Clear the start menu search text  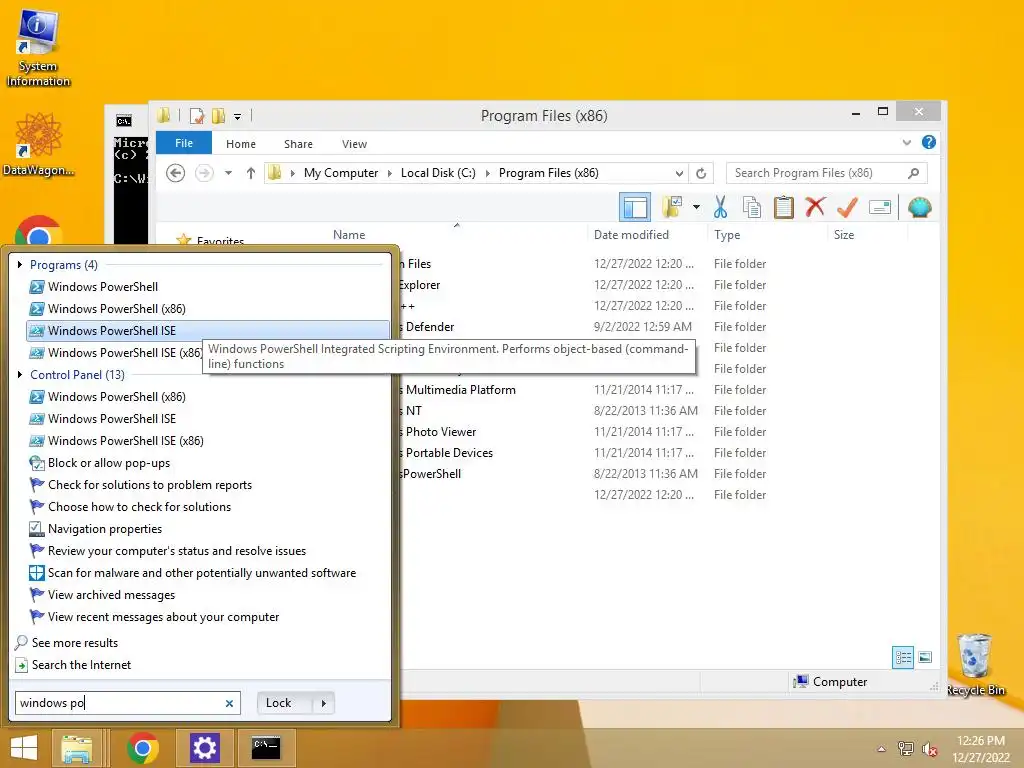[229, 703]
